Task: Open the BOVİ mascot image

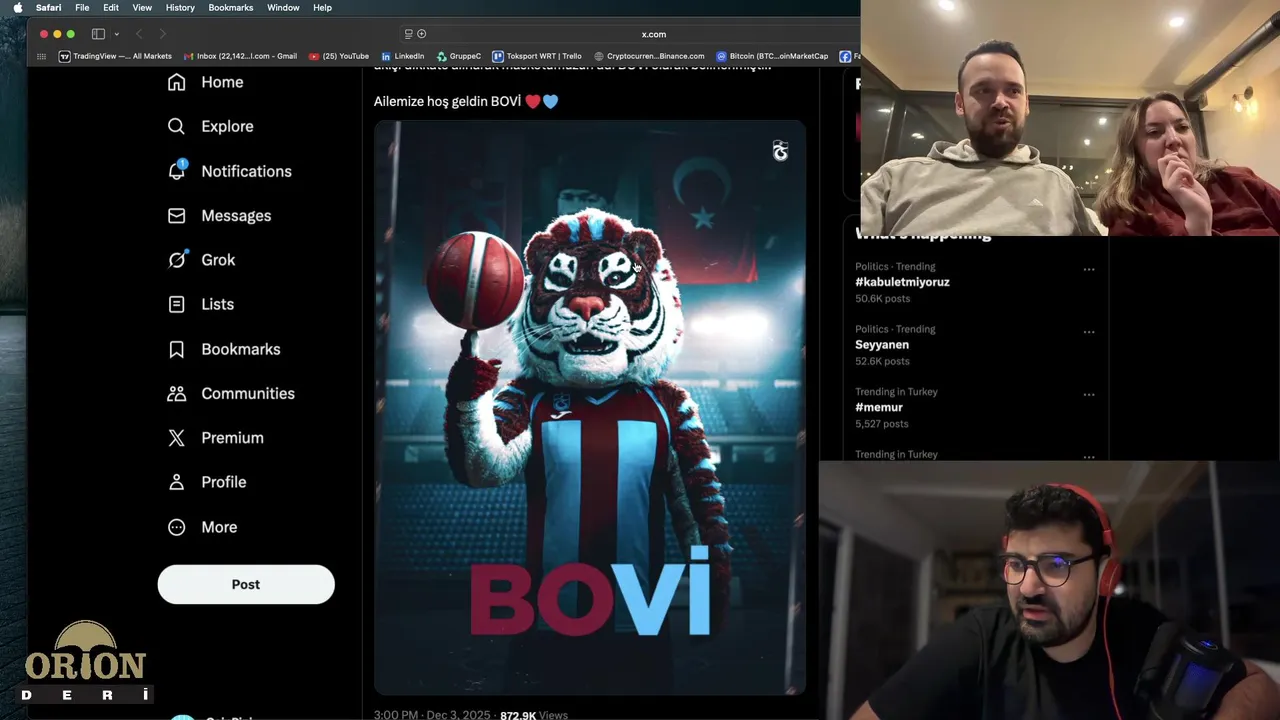Action: (589, 407)
